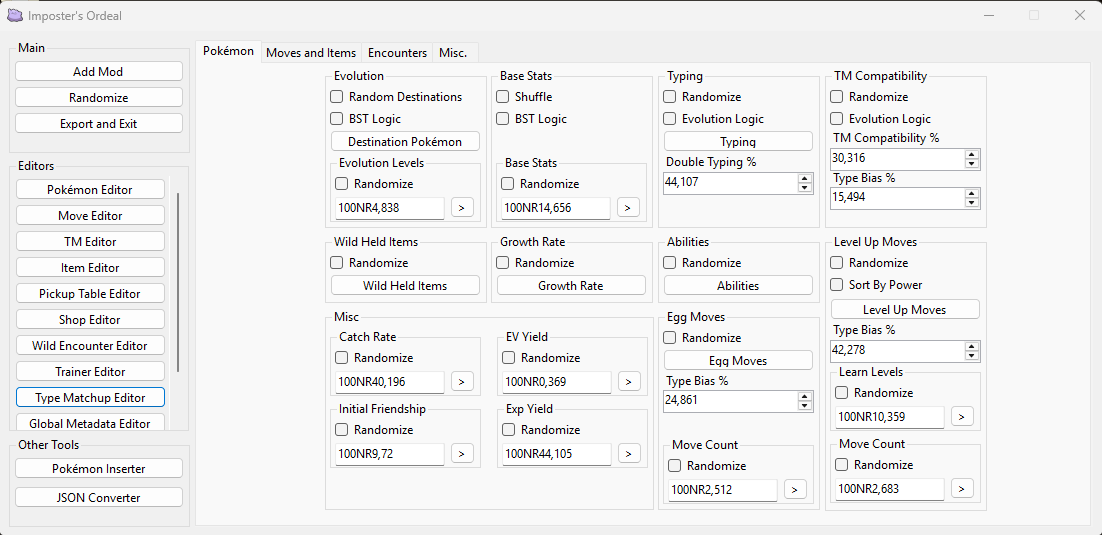This screenshot has height=535, width=1102.
Task: Click the Egg Moves button
Action: pos(738,361)
